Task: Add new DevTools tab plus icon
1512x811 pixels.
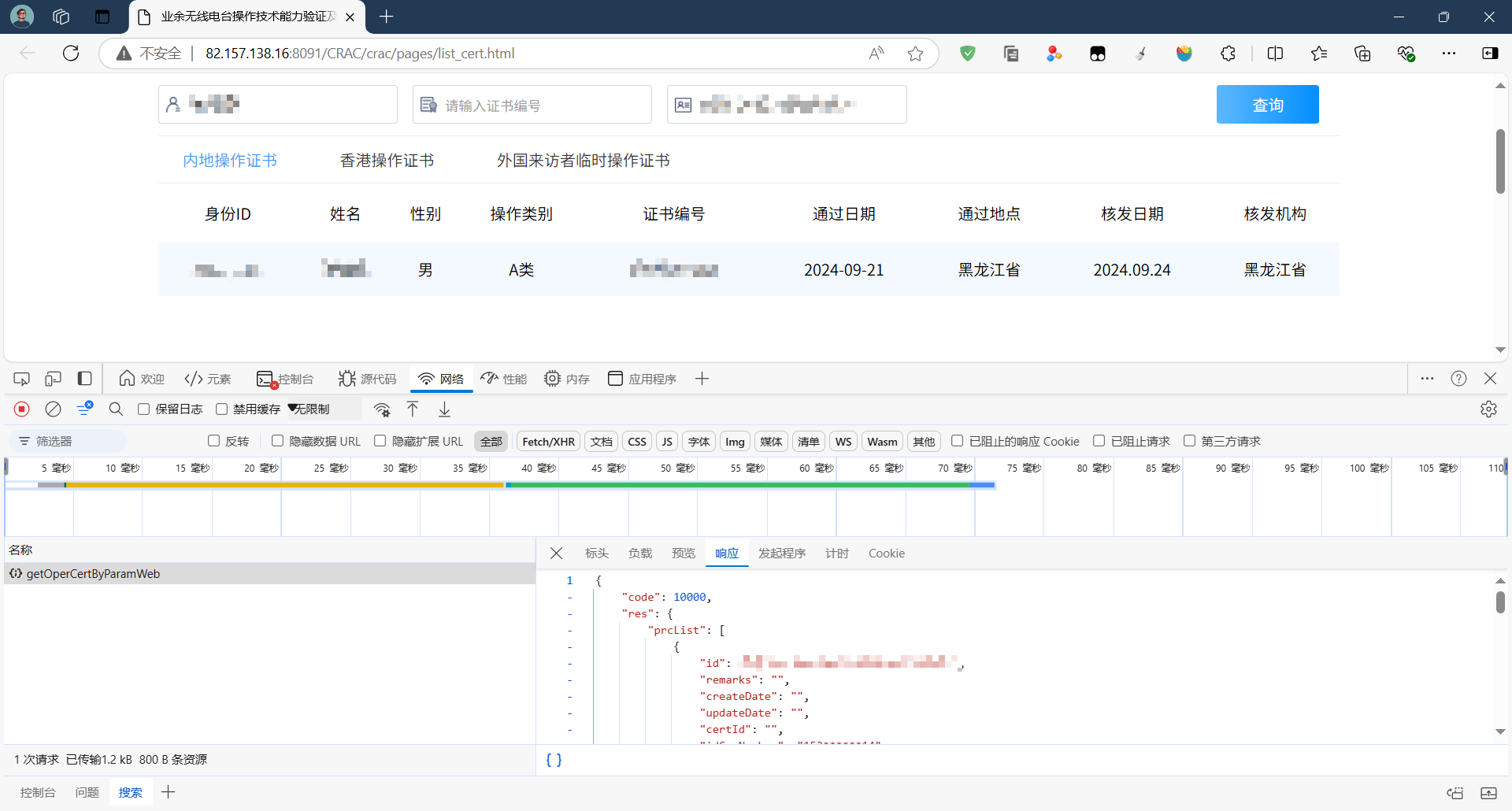Action: 702,379
